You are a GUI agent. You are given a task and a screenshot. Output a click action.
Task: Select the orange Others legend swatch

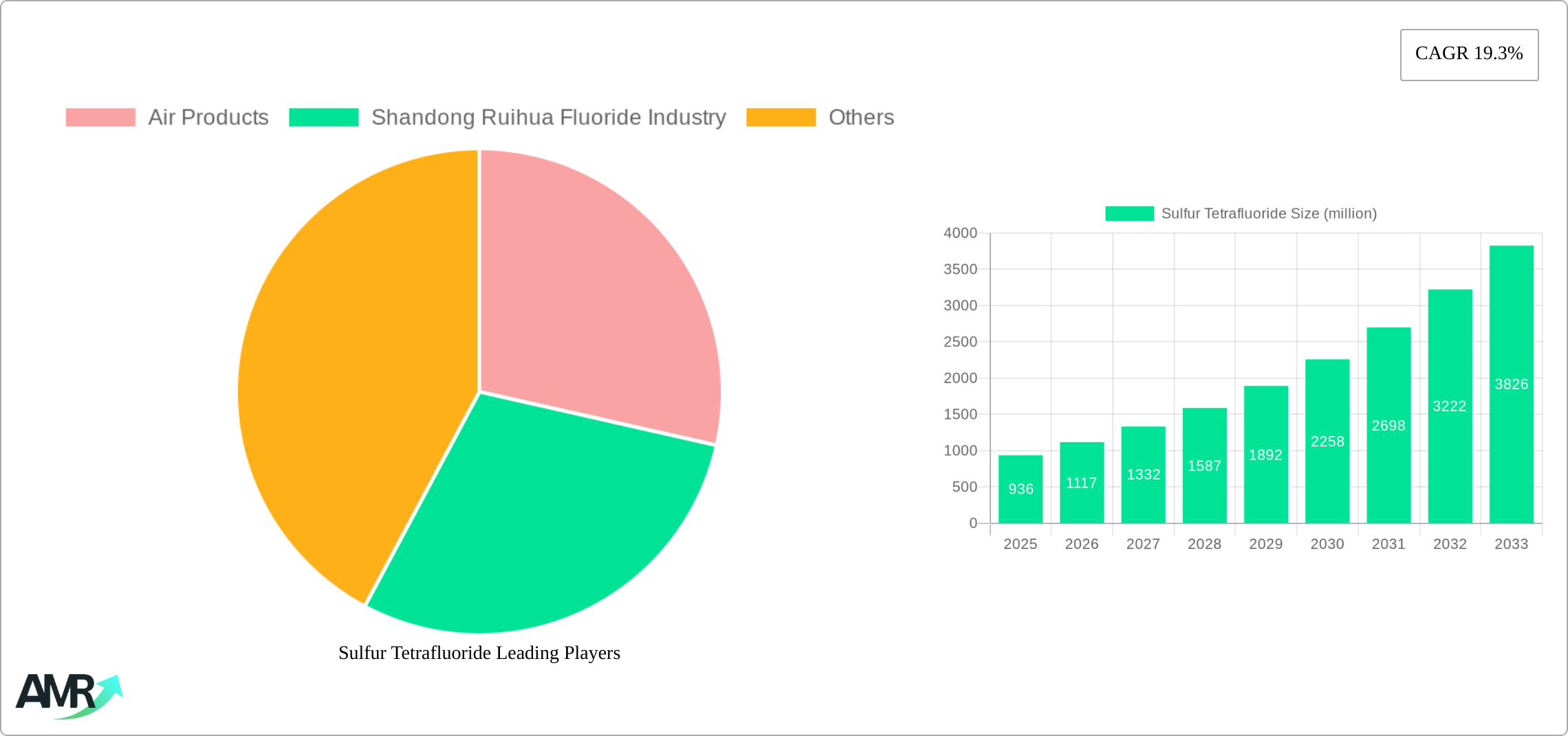pyautogui.click(x=780, y=118)
